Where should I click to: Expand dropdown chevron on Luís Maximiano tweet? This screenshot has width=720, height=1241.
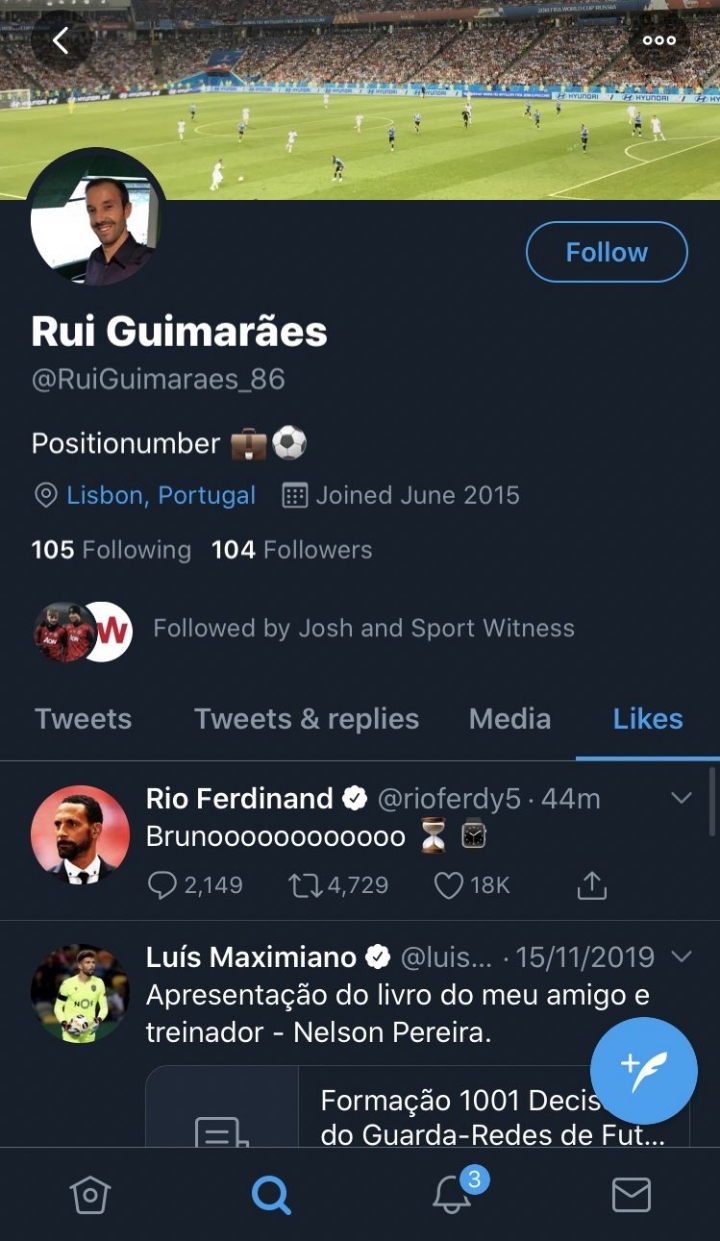681,957
